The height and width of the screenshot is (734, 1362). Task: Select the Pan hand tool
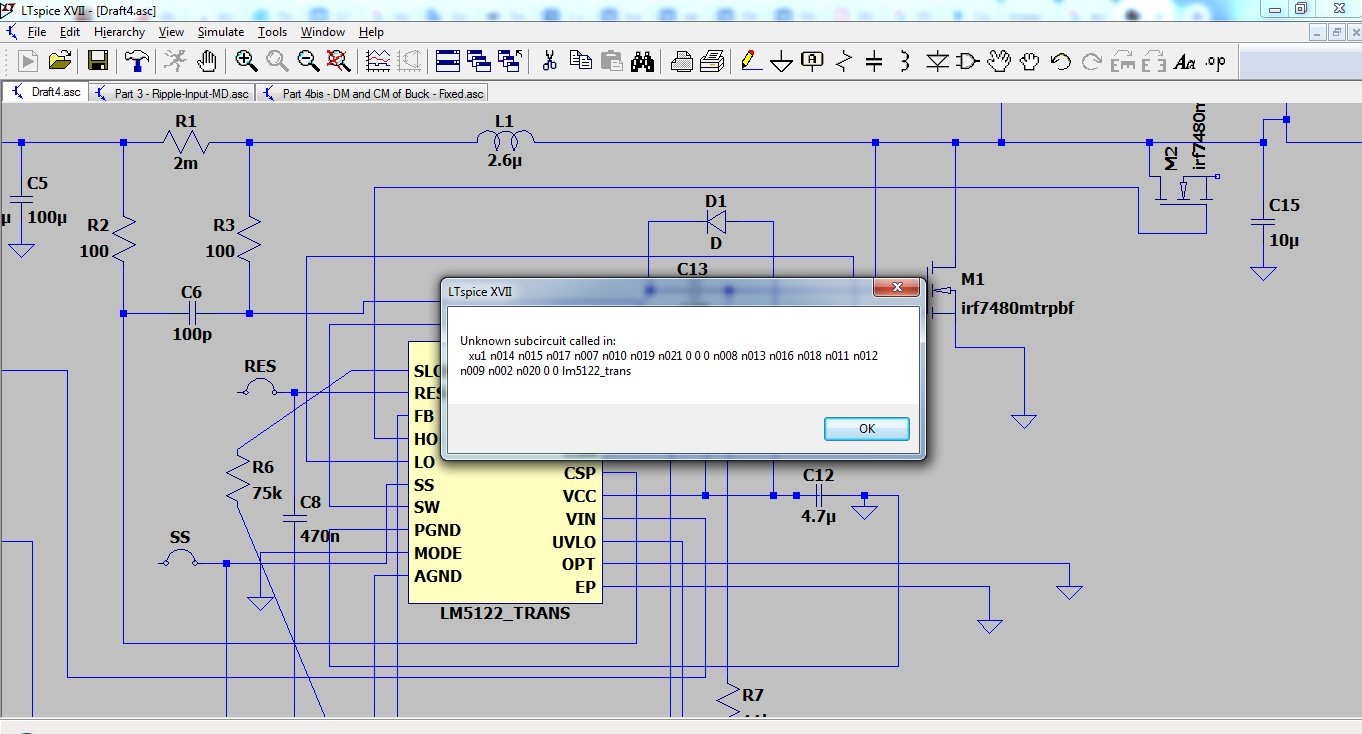(207, 61)
